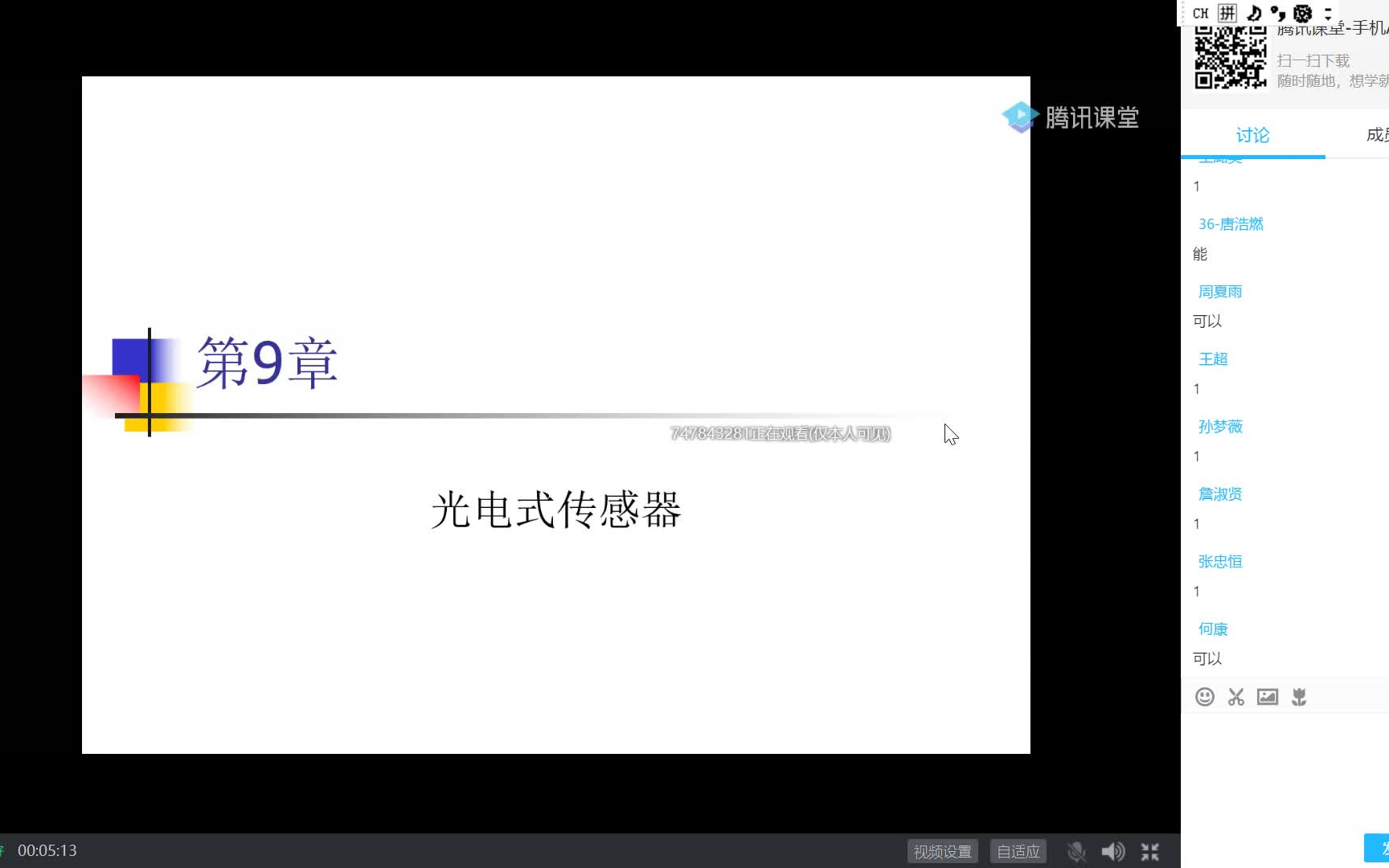Image resolution: width=1389 pixels, height=868 pixels.
Task: Click username 孙梦薇 in chat
Action: [1220, 427]
